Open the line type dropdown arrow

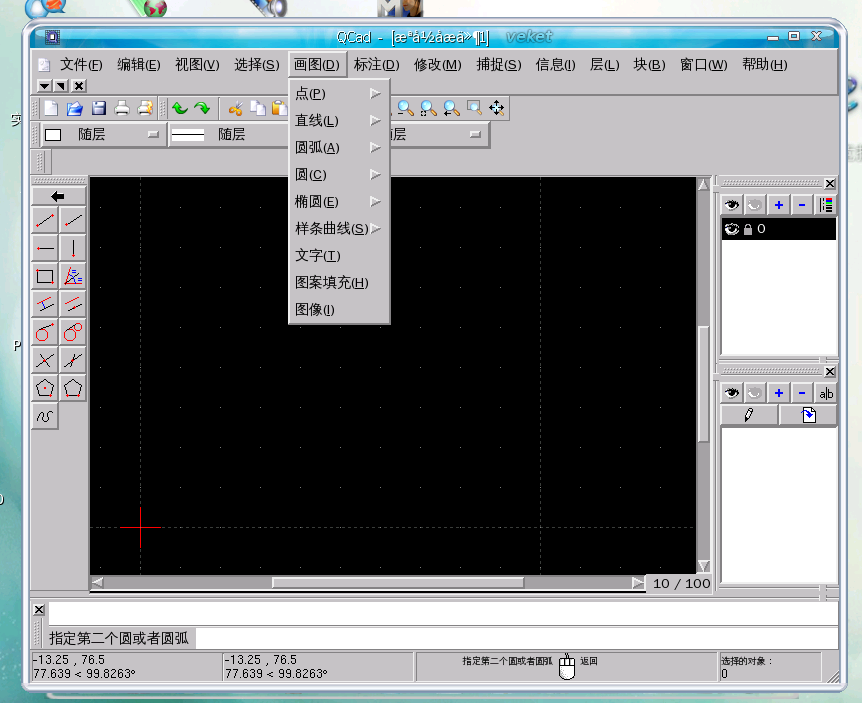pyautogui.click(x=475, y=135)
